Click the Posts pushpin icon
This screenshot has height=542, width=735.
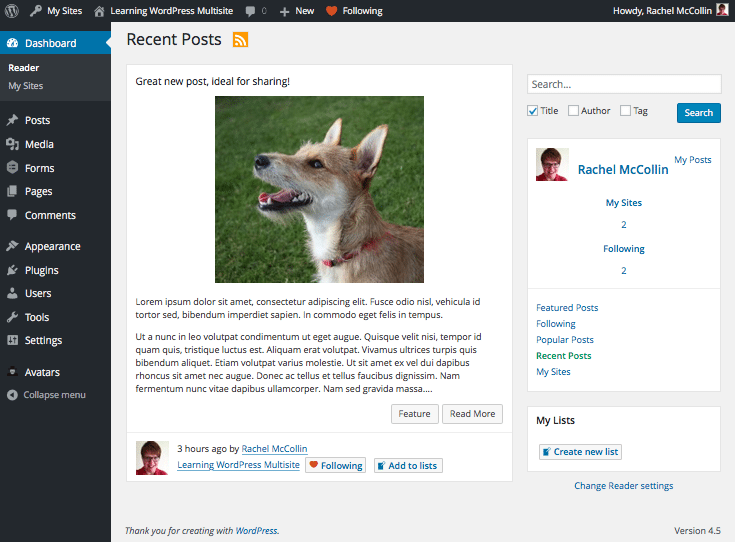click(13, 120)
